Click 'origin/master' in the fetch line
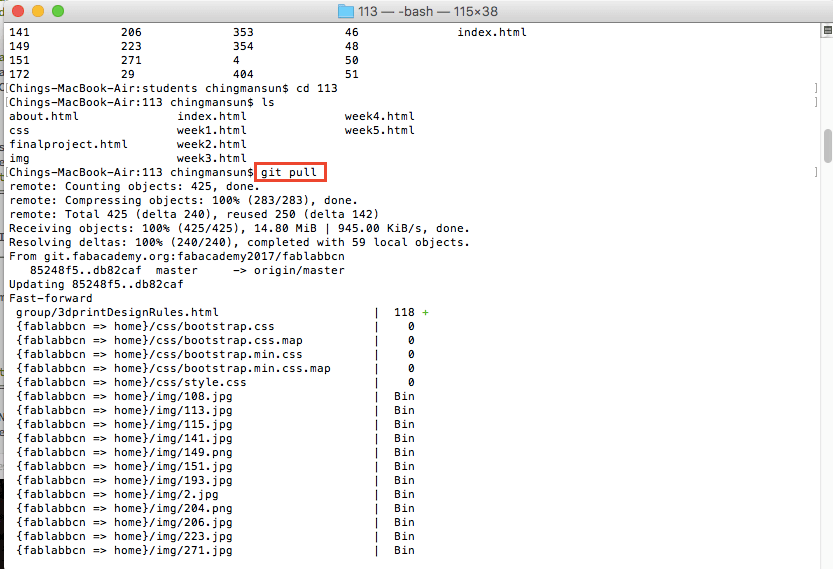Image resolution: width=833 pixels, height=569 pixels. (299, 270)
